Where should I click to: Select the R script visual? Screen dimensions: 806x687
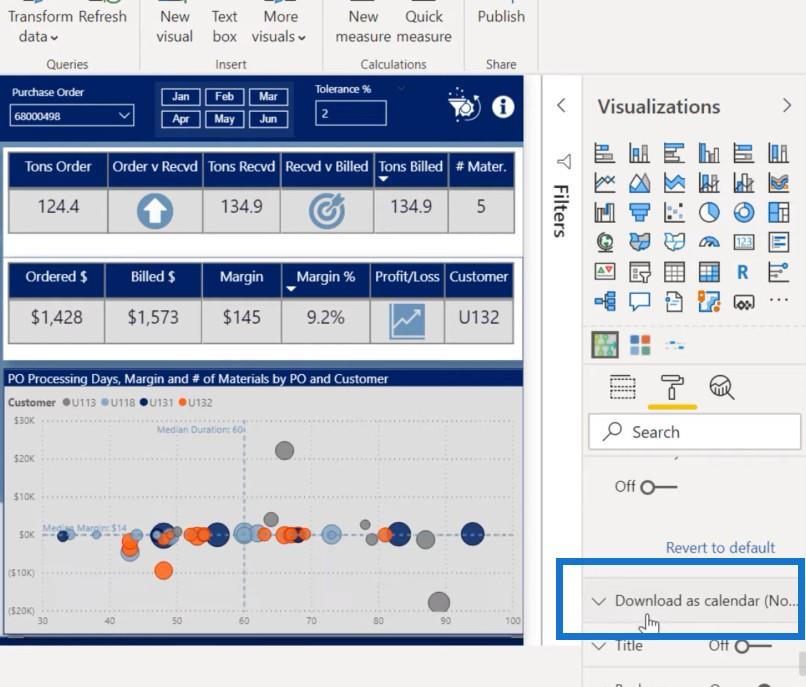pyautogui.click(x=743, y=272)
